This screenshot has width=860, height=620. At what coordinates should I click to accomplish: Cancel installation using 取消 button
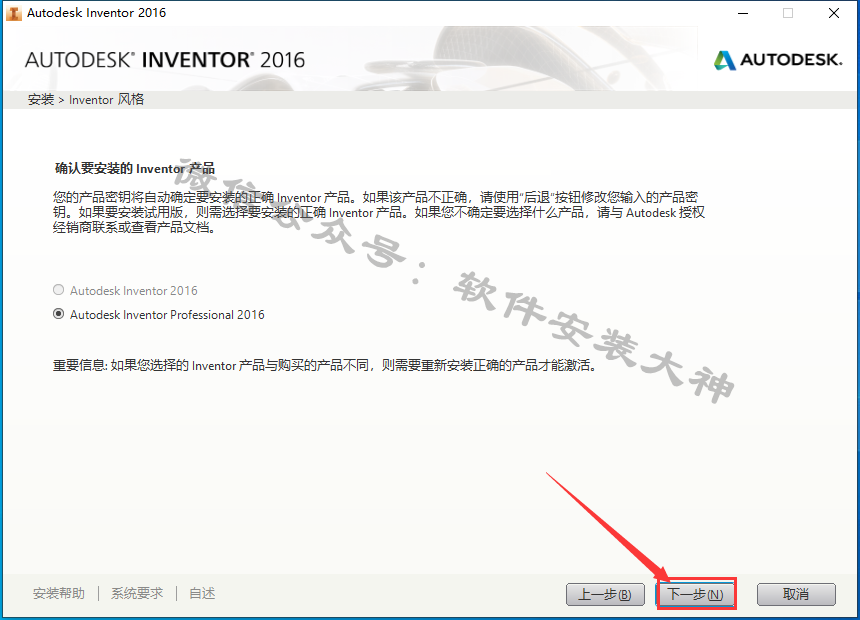pyautogui.click(x=796, y=594)
